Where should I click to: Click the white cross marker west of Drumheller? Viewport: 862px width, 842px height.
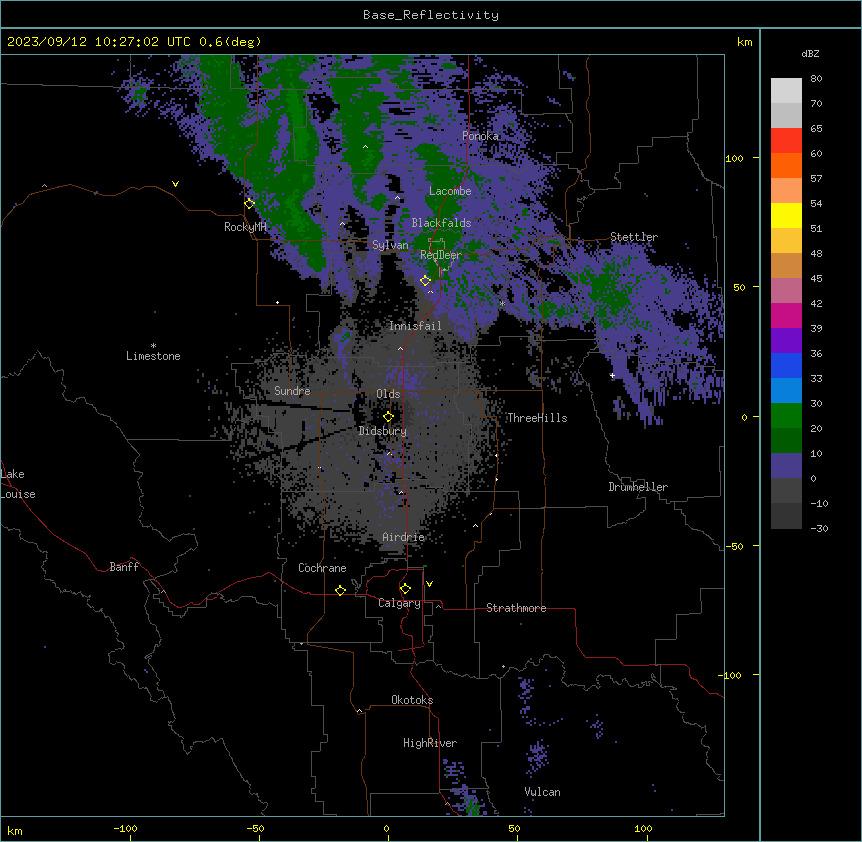[612, 375]
